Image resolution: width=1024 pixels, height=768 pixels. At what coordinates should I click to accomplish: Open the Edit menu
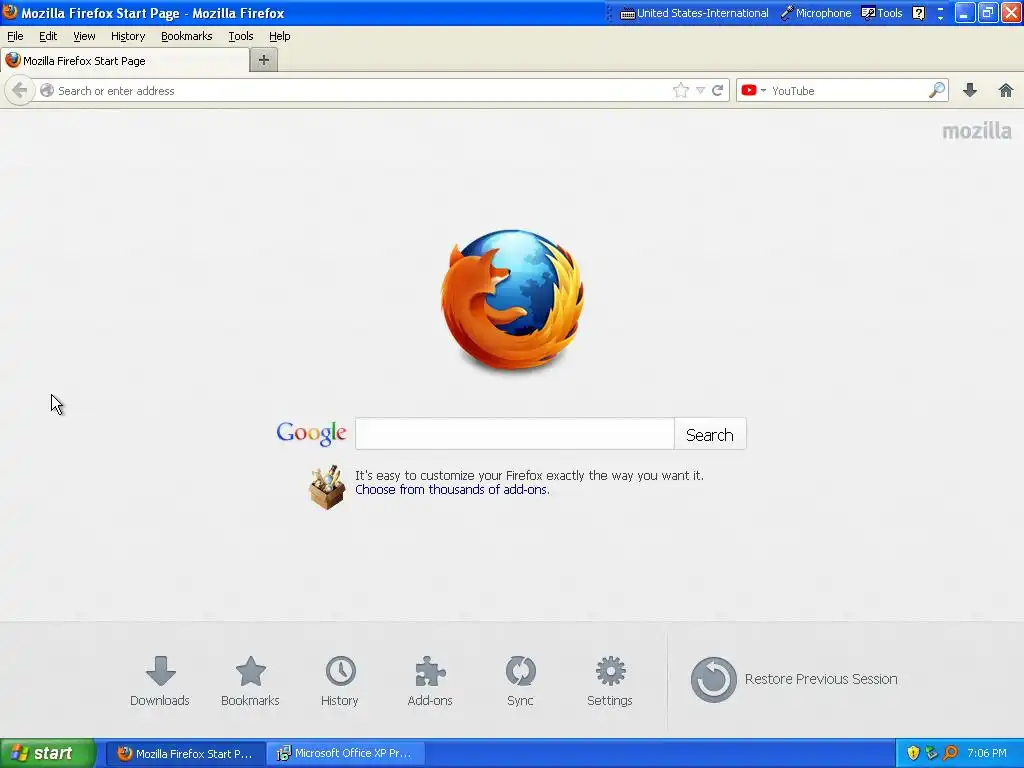pyautogui.click(x=48, y=37)
